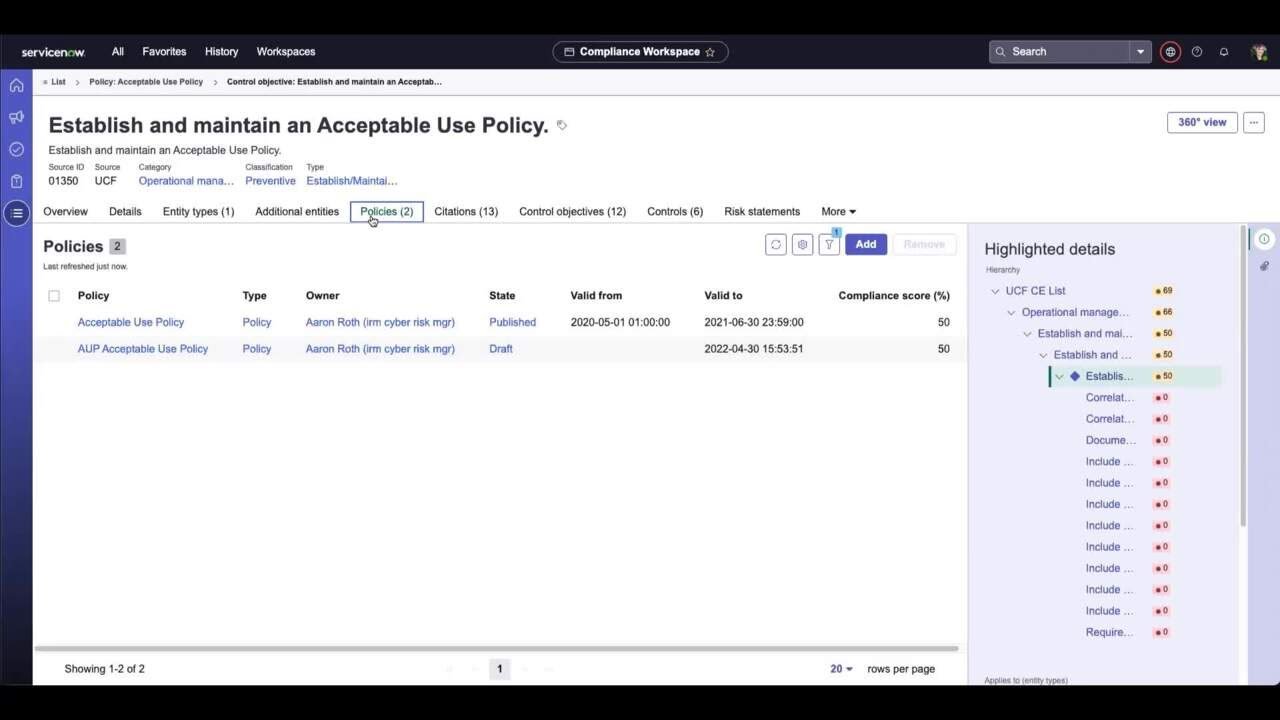
Task: Collapse the UCF CE List node
Action: [995, 291]
